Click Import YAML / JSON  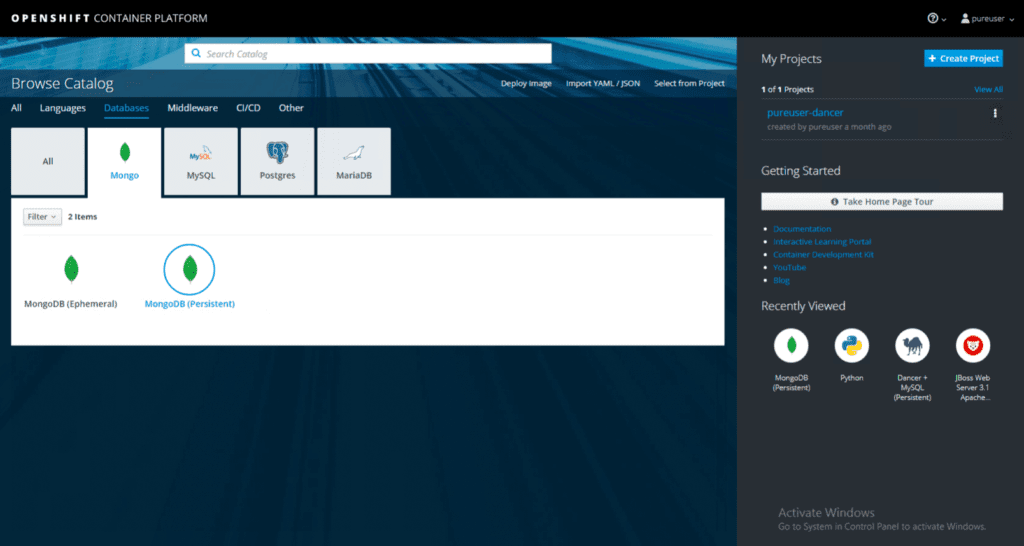(x=603, y=84)
